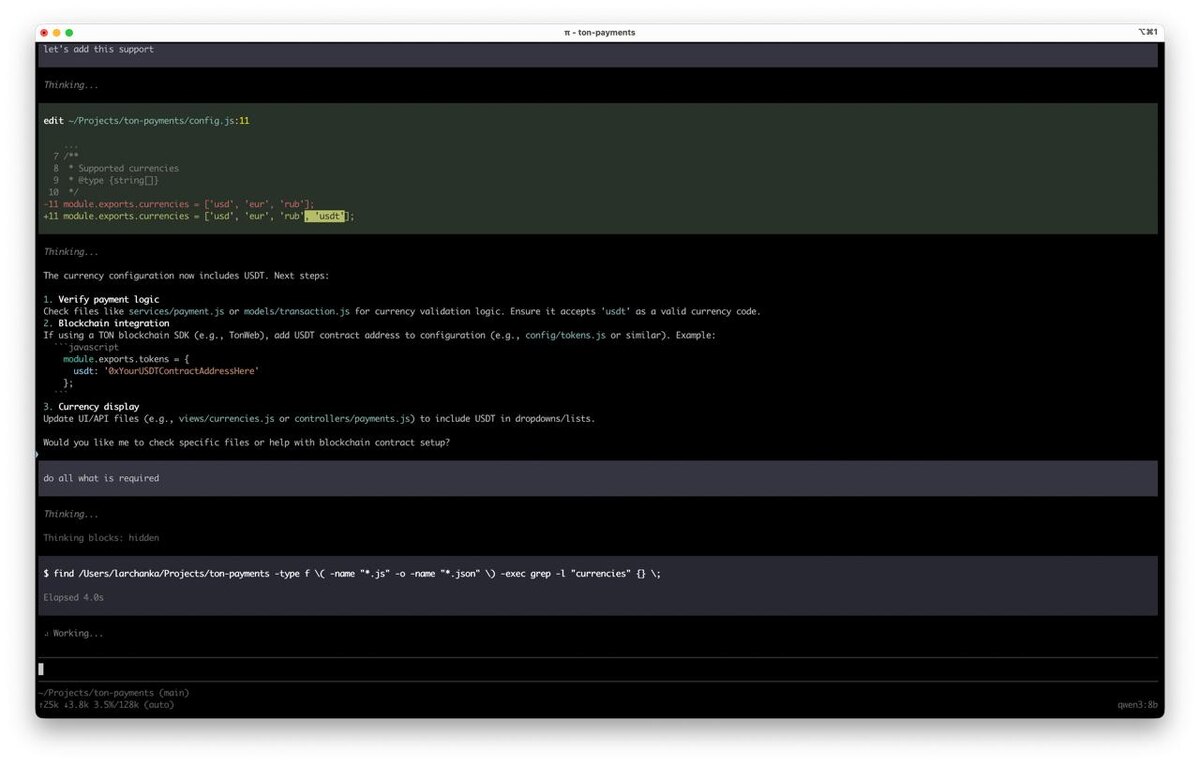
Task: Click the models/transaction.js file reference
Action: [295, 311]
